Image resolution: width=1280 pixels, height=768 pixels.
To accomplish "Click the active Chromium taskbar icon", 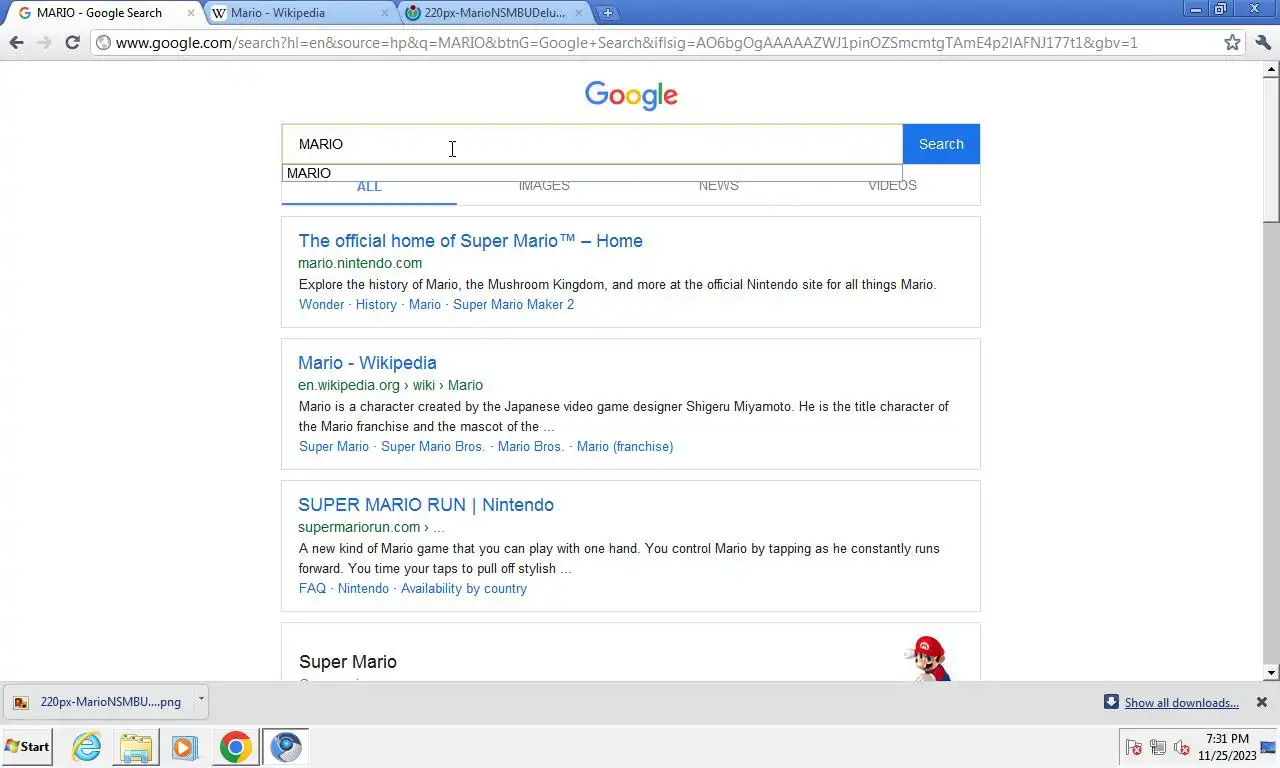I will click(285, 747).
